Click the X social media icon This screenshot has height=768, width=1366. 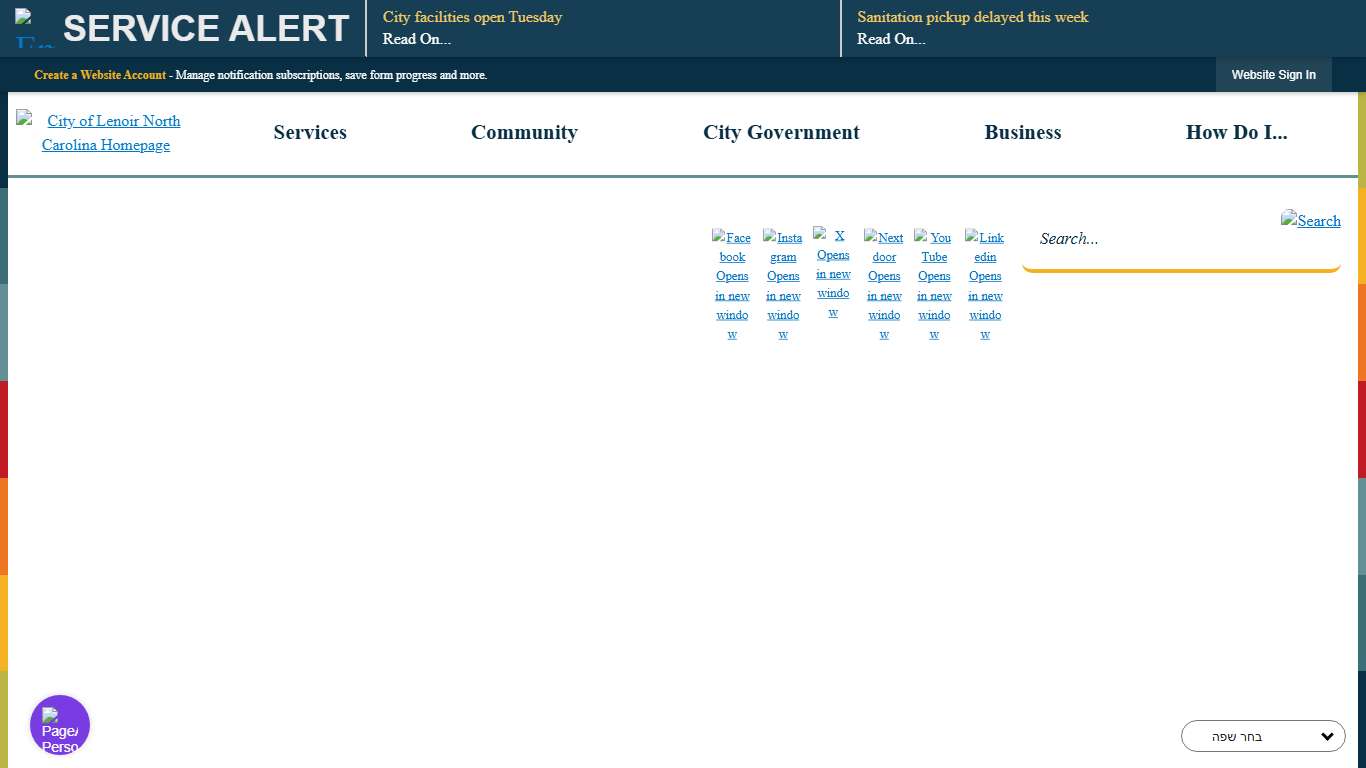coord(833,273)
